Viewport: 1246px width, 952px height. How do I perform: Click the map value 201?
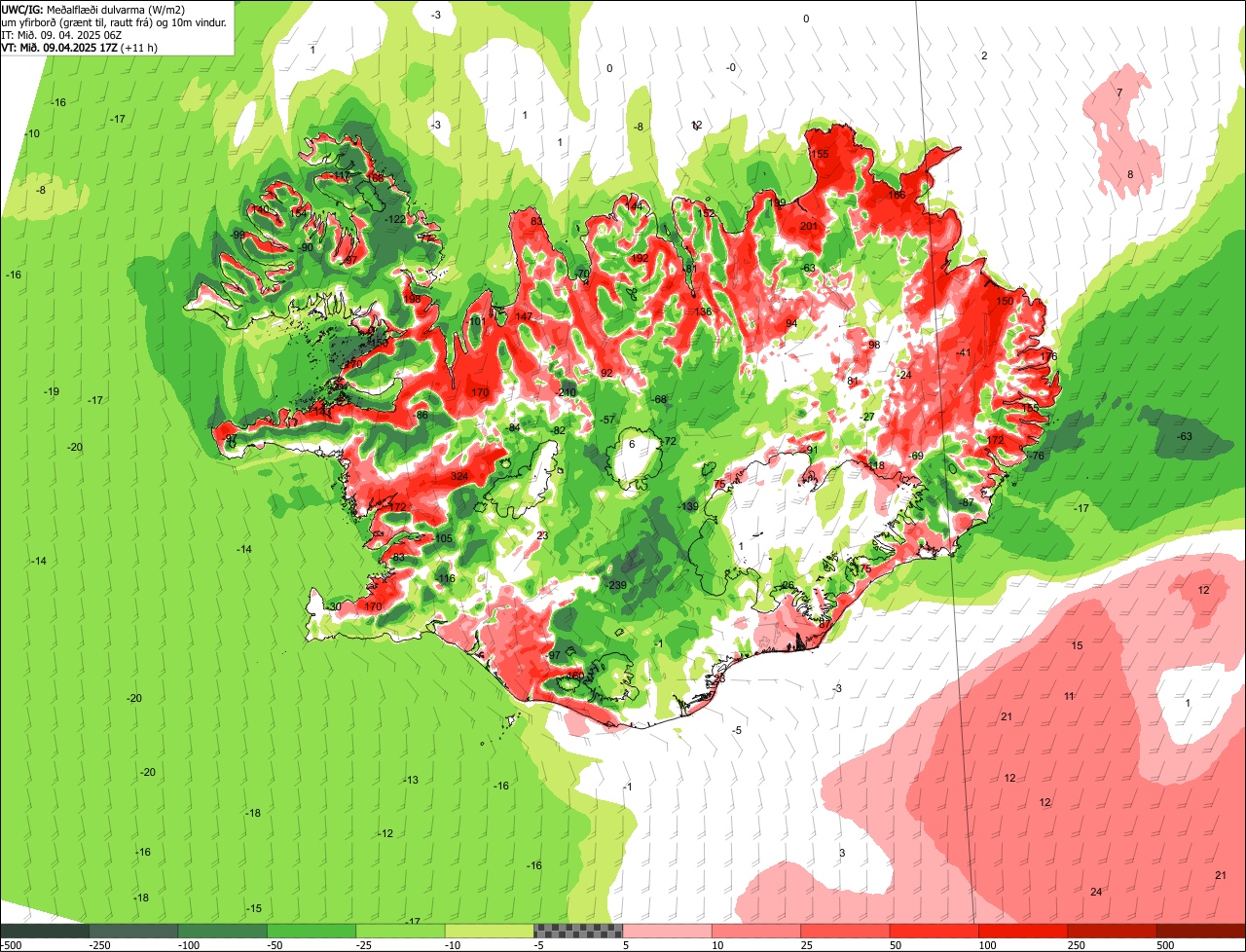pos(809,226)
